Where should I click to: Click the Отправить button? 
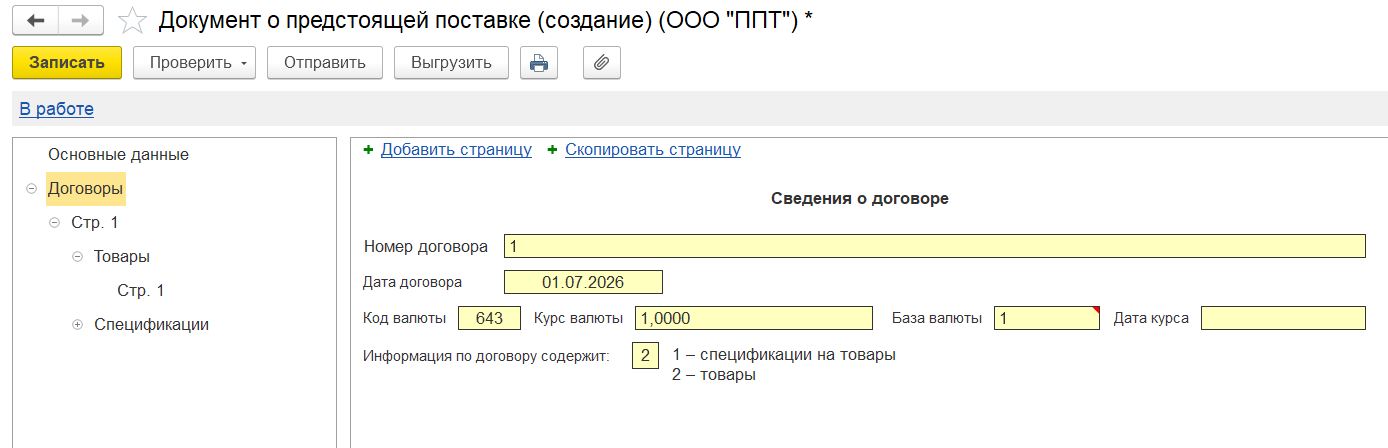325,62
